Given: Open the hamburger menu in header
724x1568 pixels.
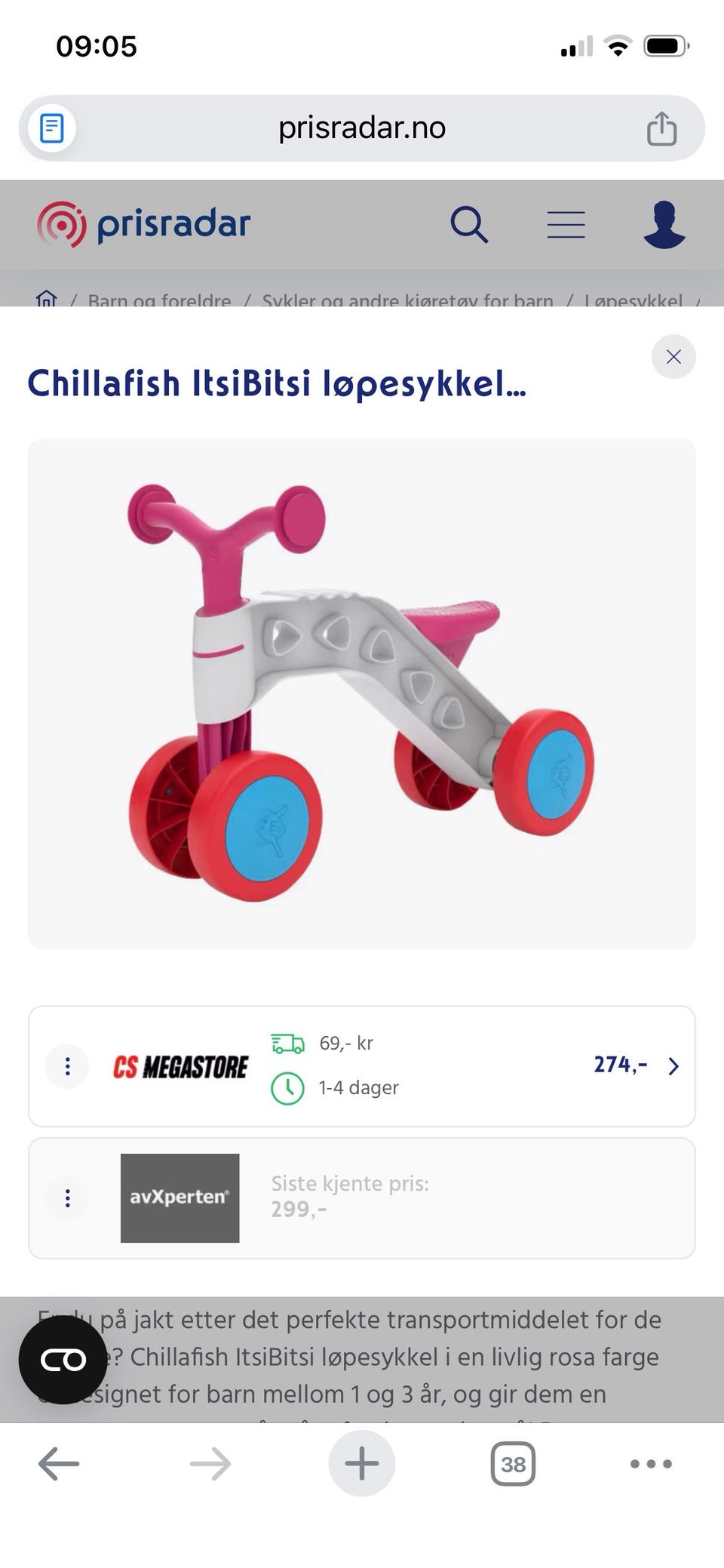Looking at the screenshot, I should point(566,225).
